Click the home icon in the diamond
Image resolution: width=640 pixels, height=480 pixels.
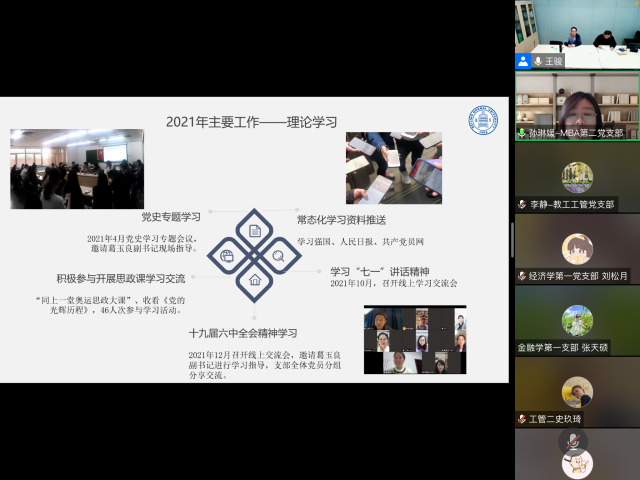[254, 280]
